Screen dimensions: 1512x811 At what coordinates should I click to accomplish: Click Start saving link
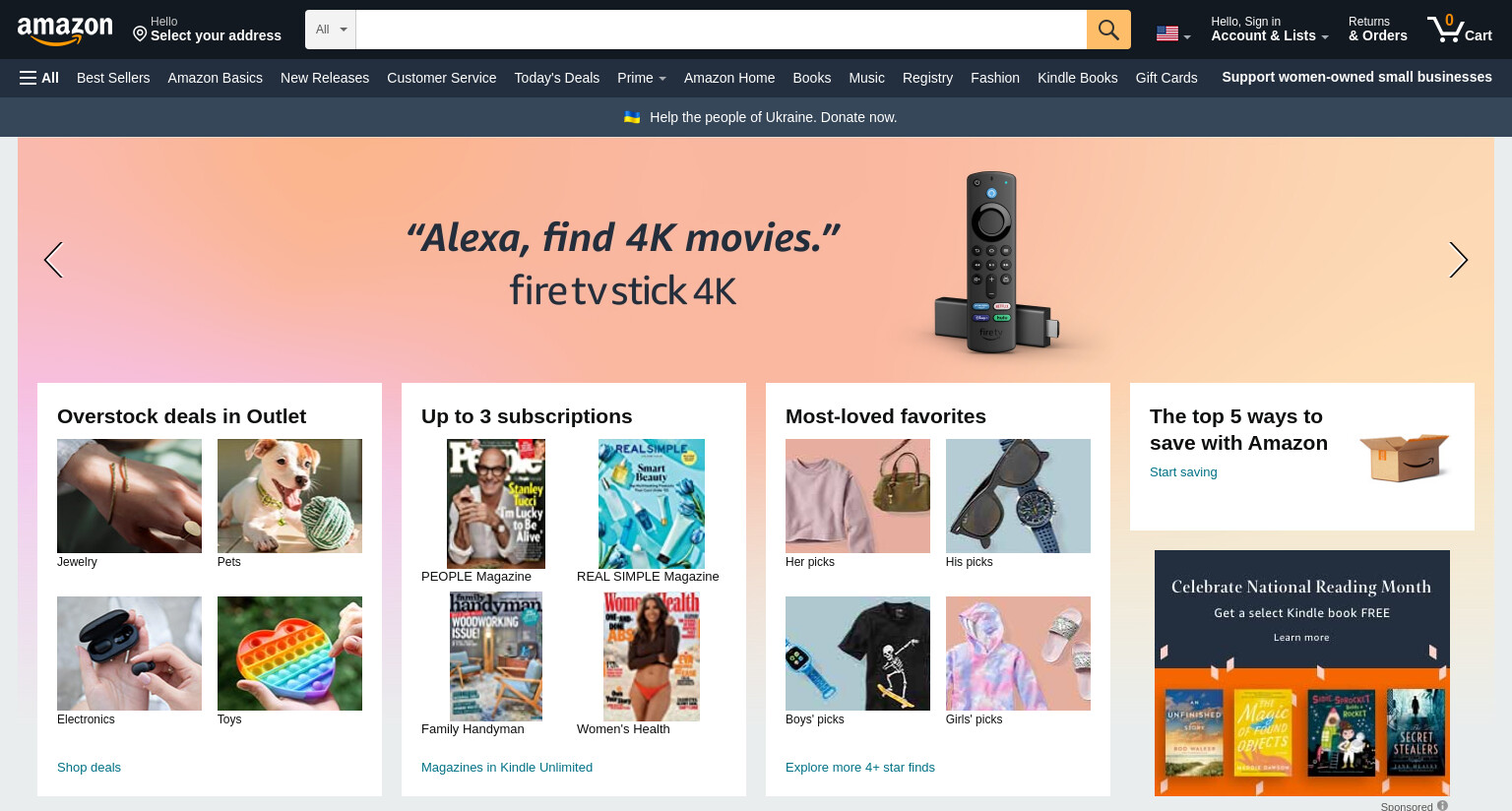coord(1183,471)
